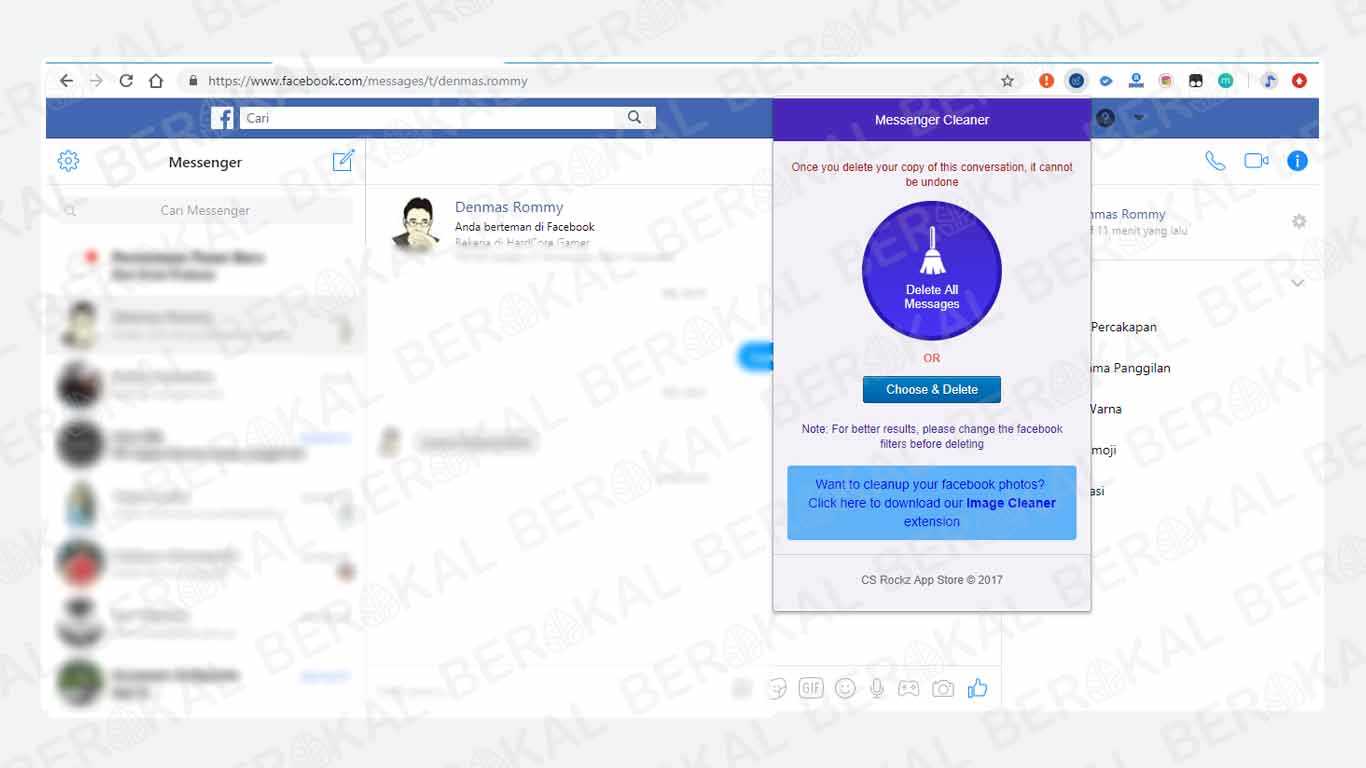Click the Choose & Delete button

(932, 389)
